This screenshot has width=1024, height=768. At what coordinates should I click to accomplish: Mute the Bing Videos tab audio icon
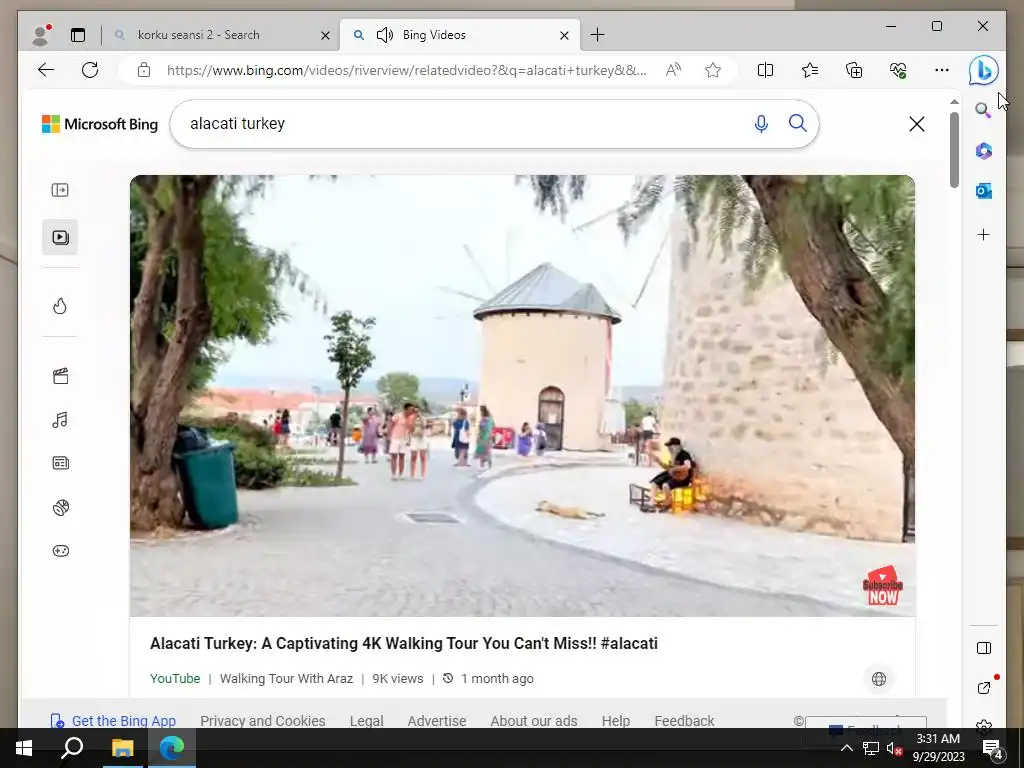point(385,35)
